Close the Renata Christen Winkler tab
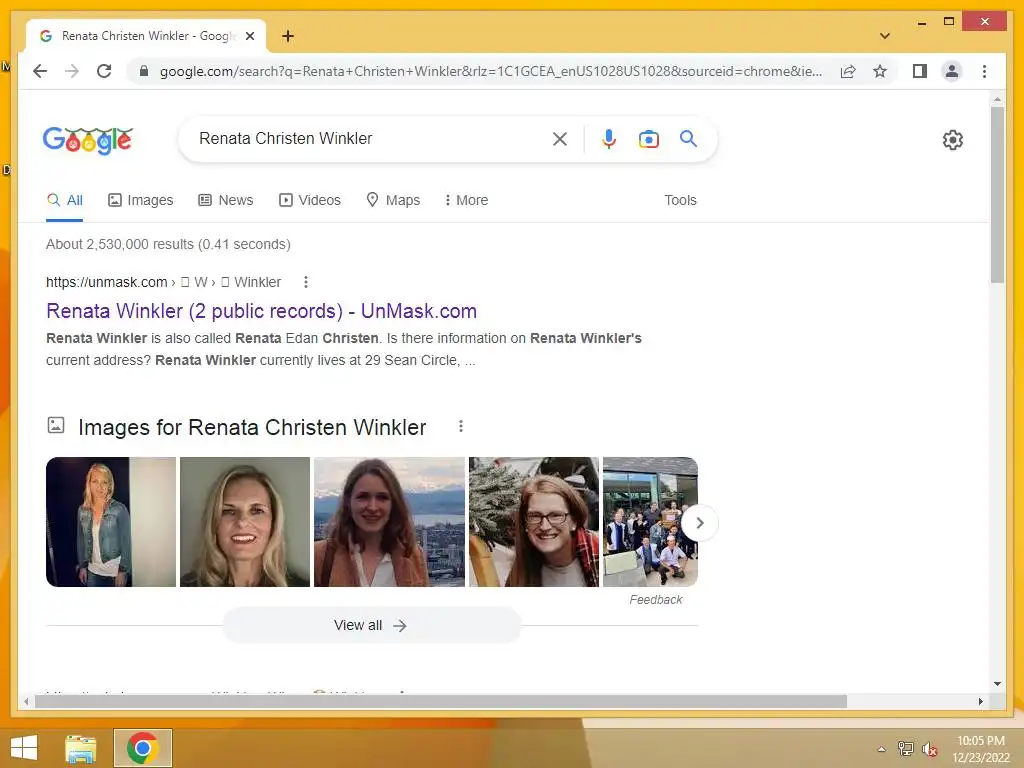 tap(249, 36)
